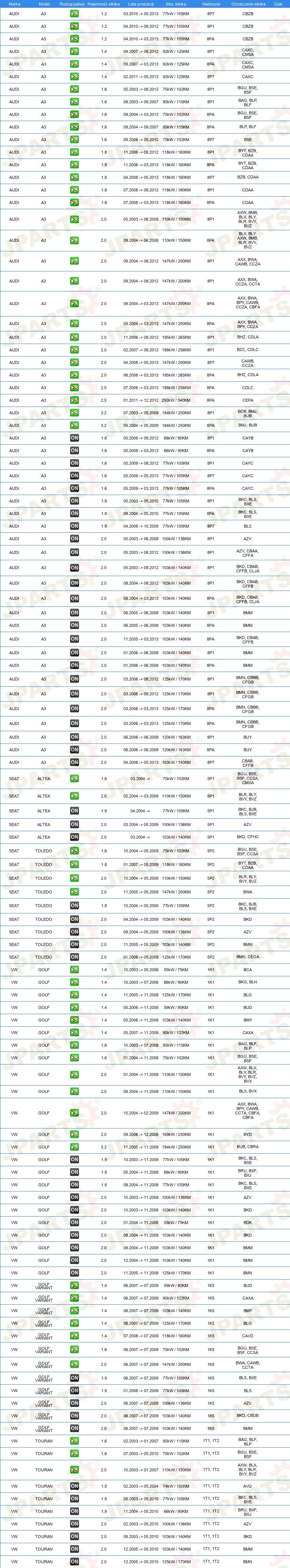This screenshot has width=290, height=1568.
Task: Click the 09.2006 -> 12.2008 production years cell
Action: tap(141, 1134)
